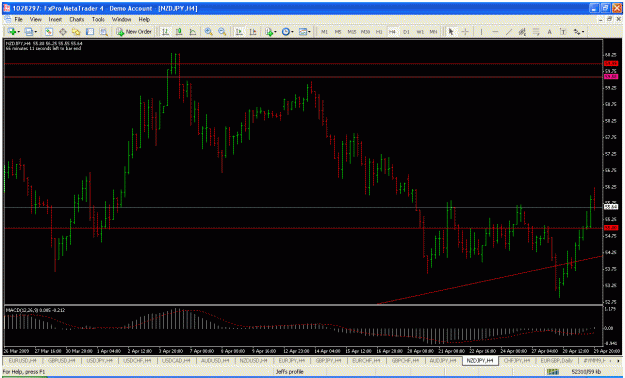
Task: Open the Help menu
Action: click(x=144, y=19)
